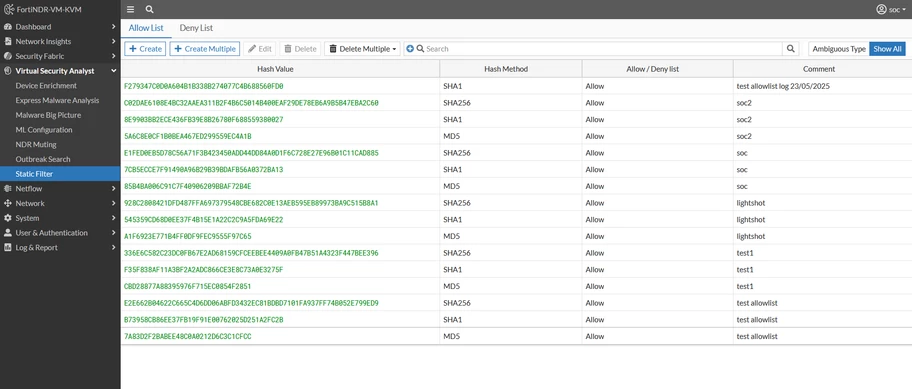
Task: Click the User & Authentication icon
Action: (8, 233)
